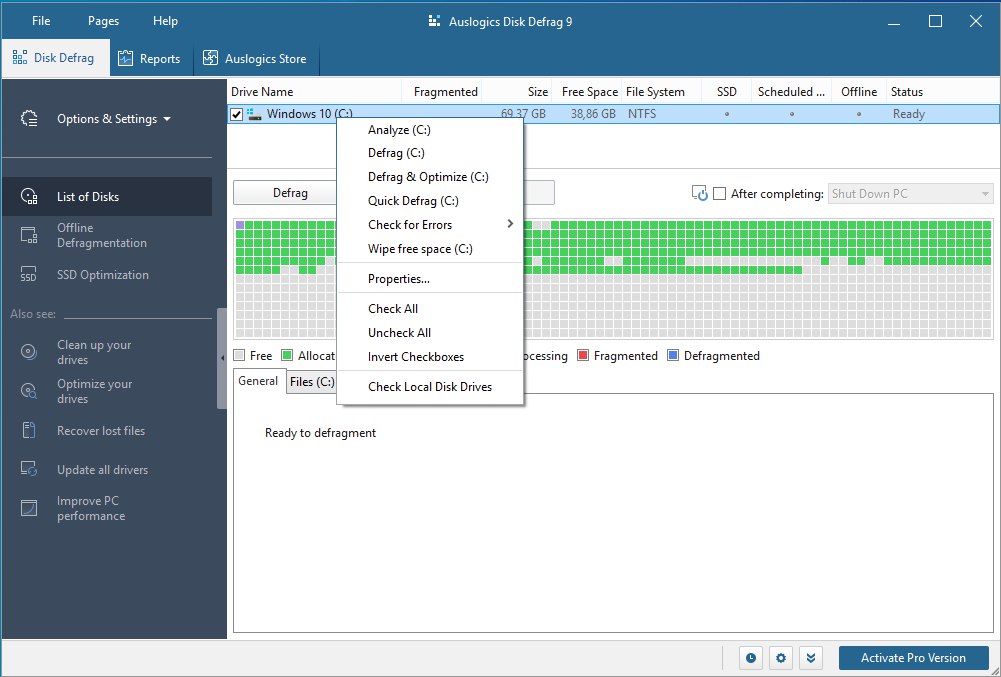Open the File menu

41,21
